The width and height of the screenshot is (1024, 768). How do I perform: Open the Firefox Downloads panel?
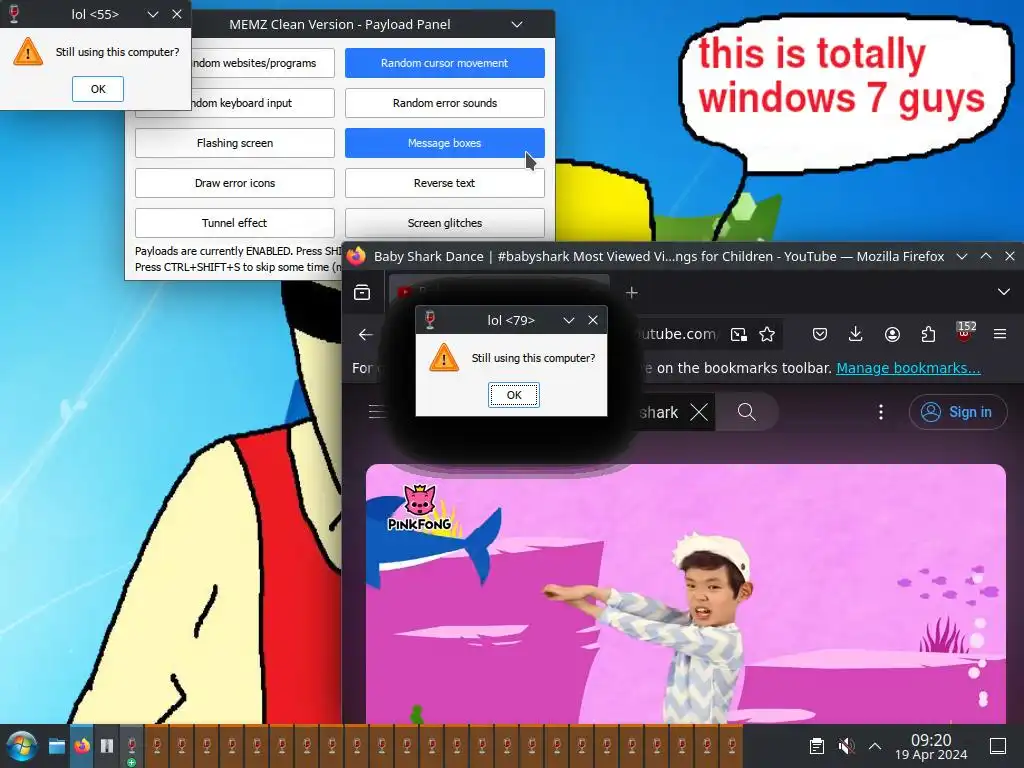pyautogui.click(x=856, y=335)
